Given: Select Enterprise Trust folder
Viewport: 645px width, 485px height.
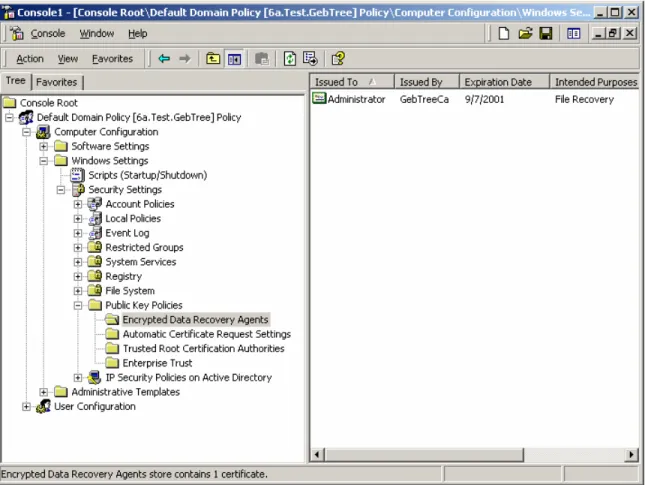Looking at the screenshot, I should tap(157, 363).
